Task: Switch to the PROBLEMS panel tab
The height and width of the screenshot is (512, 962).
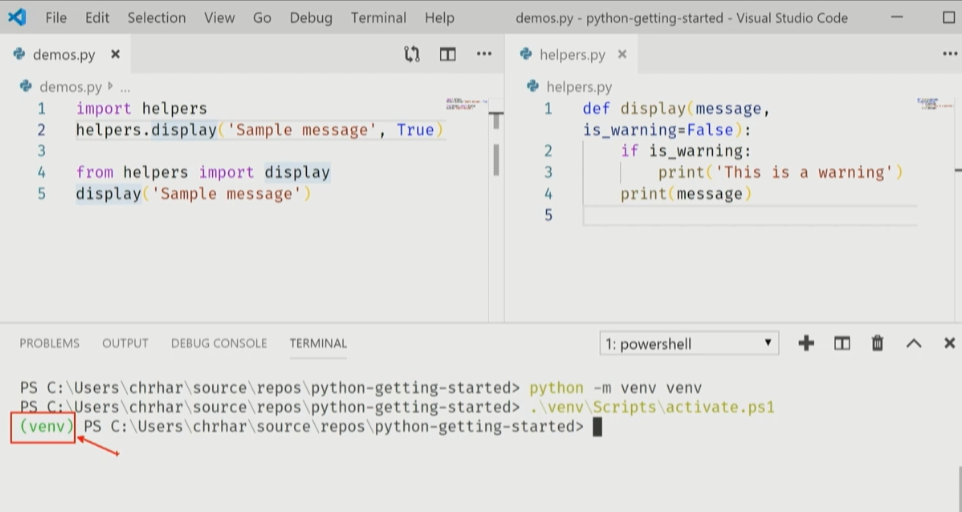Action: [50, 343]
